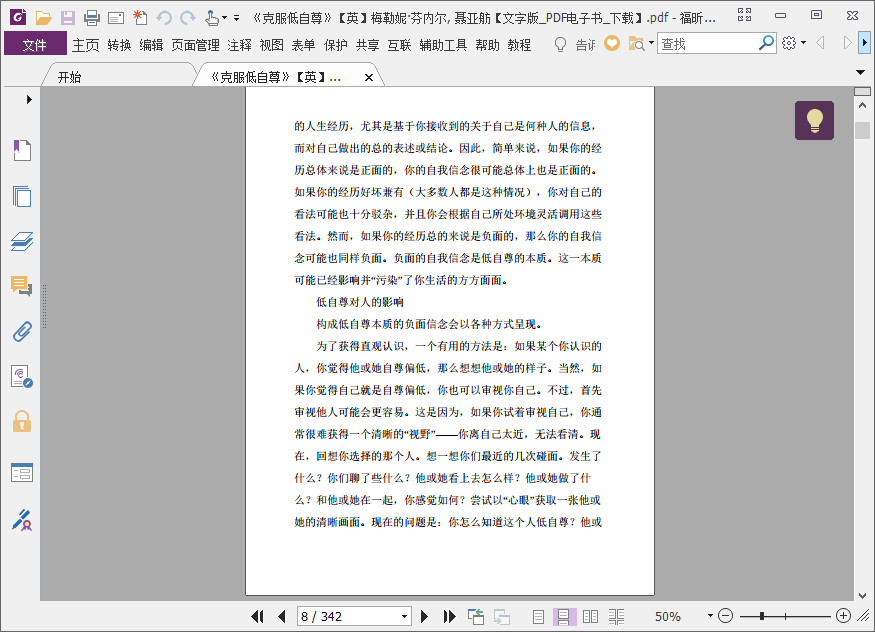Switch to two-page facing view
Viewport: 875px width, 632px height.
[590, 616]
